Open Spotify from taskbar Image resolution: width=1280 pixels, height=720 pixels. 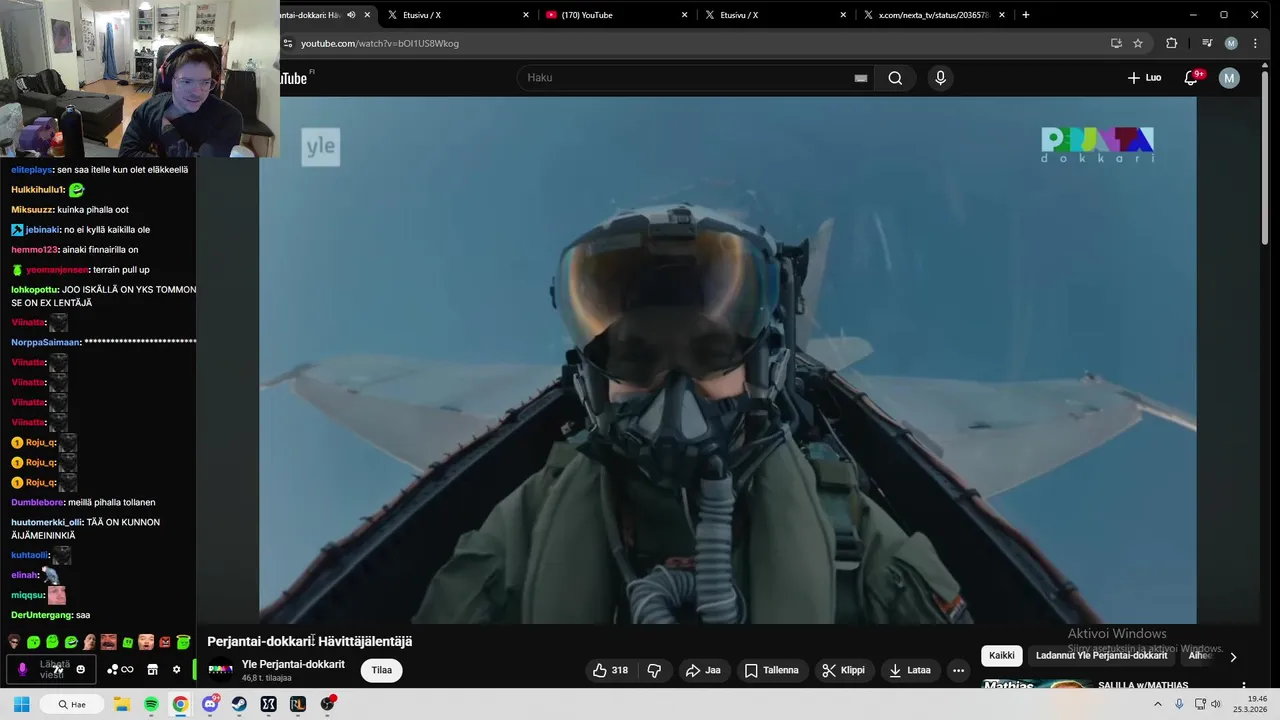tap(151, 704)
